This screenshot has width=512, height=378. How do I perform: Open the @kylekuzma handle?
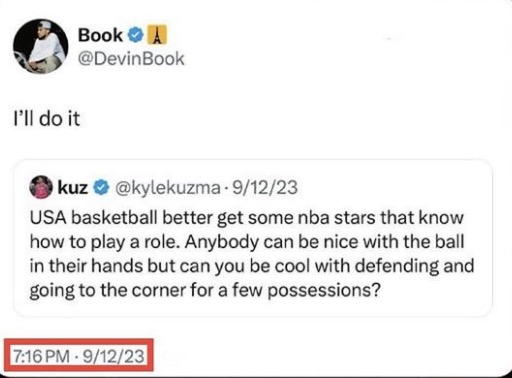coord(168,188)
